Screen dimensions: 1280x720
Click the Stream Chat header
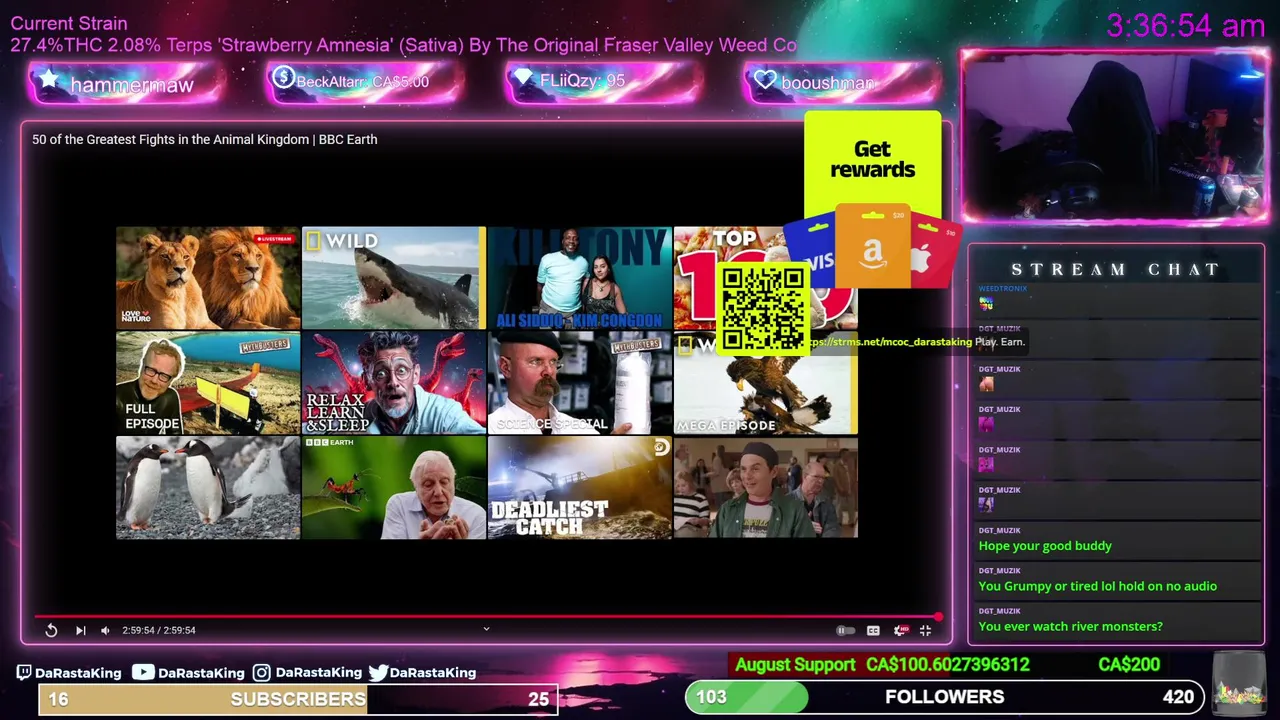[1115, 269]
